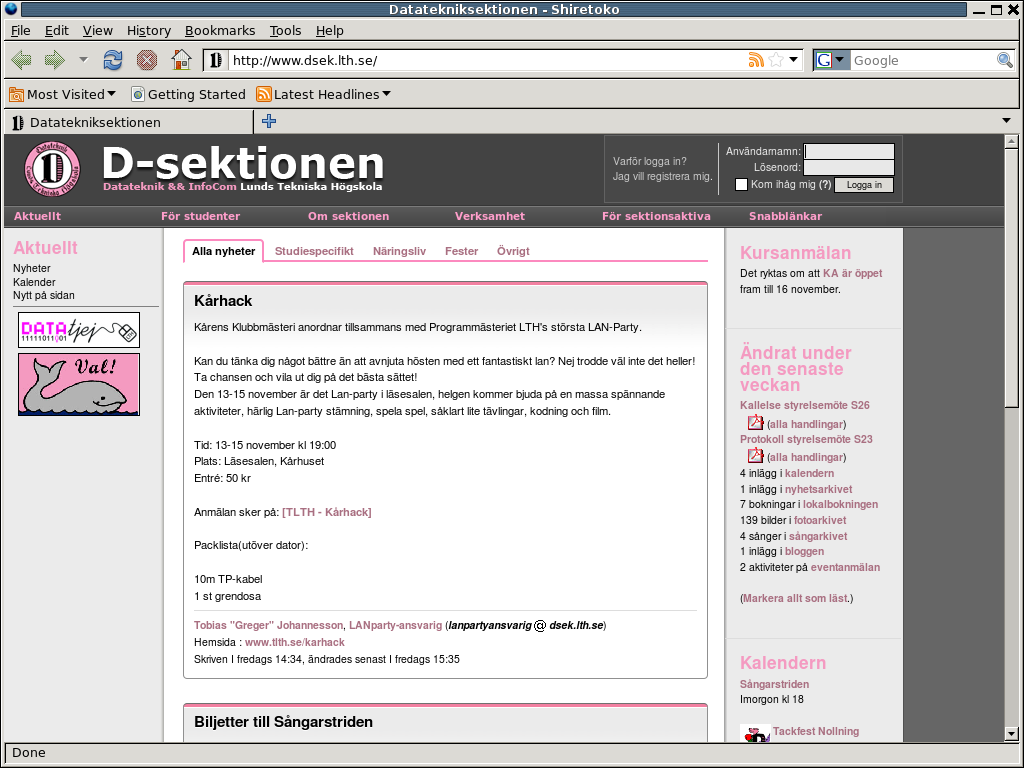Expand the address bar URL history dropdown
Viewport: 1024px width, 768px height.
[x=793, y=60]
